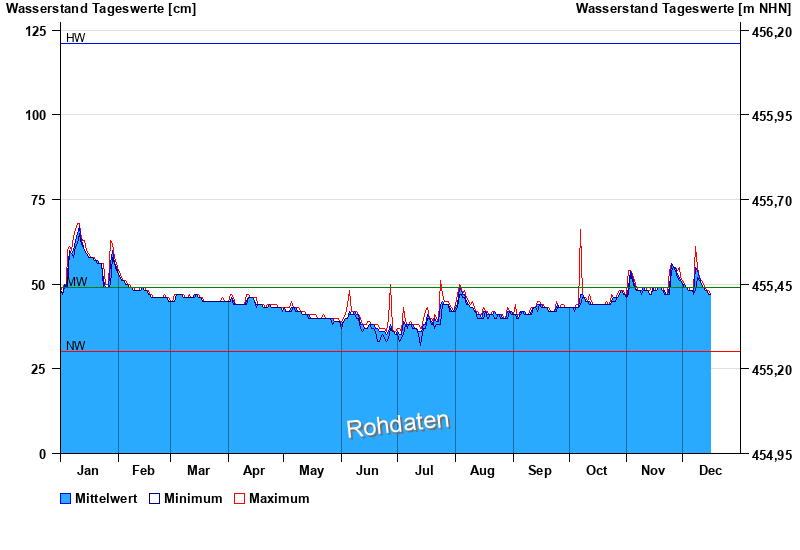
Task: Select the Maximum legend label
Action: pyautogui.click(x=279, y=498)
